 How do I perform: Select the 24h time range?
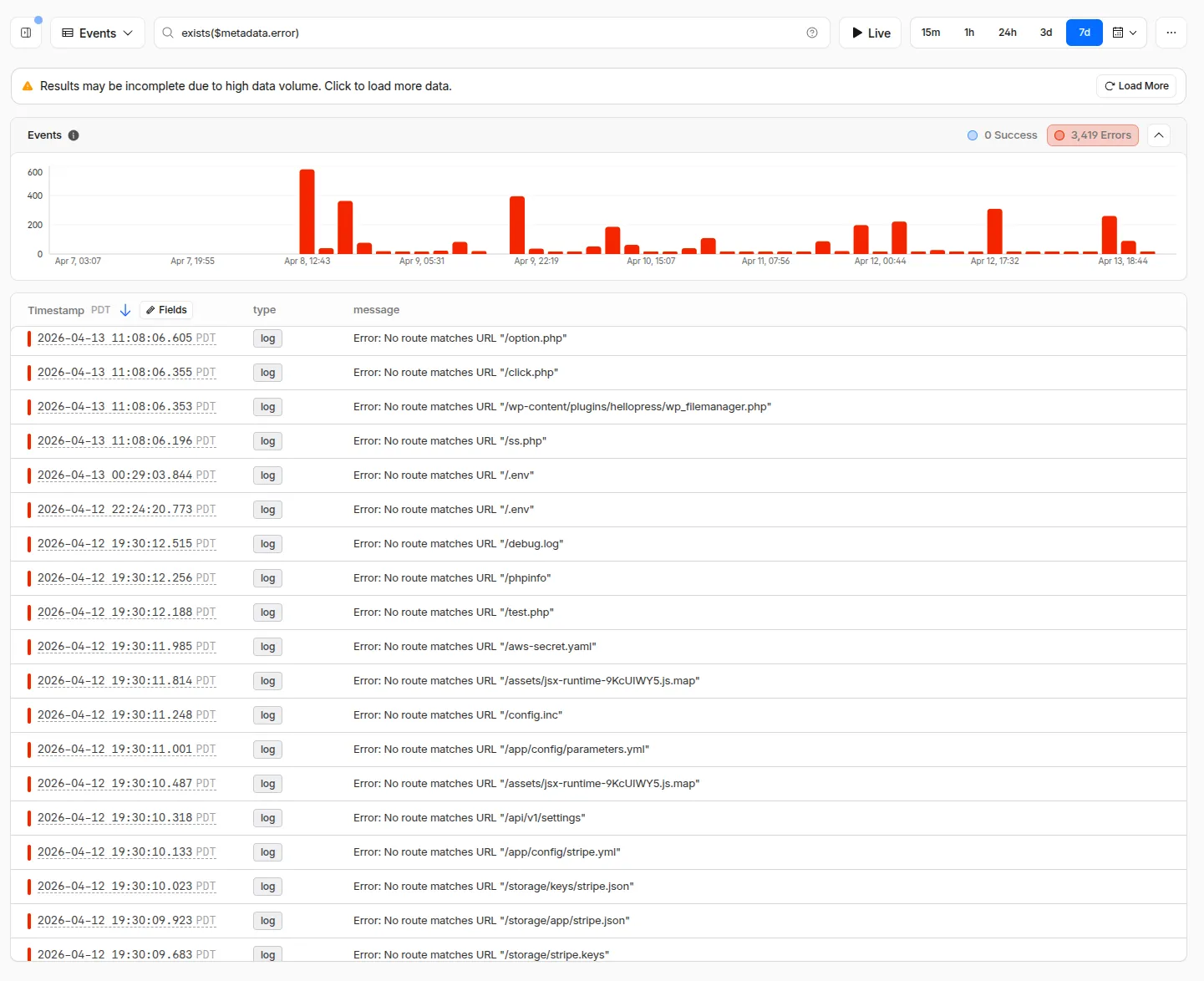coord(1008,33)
